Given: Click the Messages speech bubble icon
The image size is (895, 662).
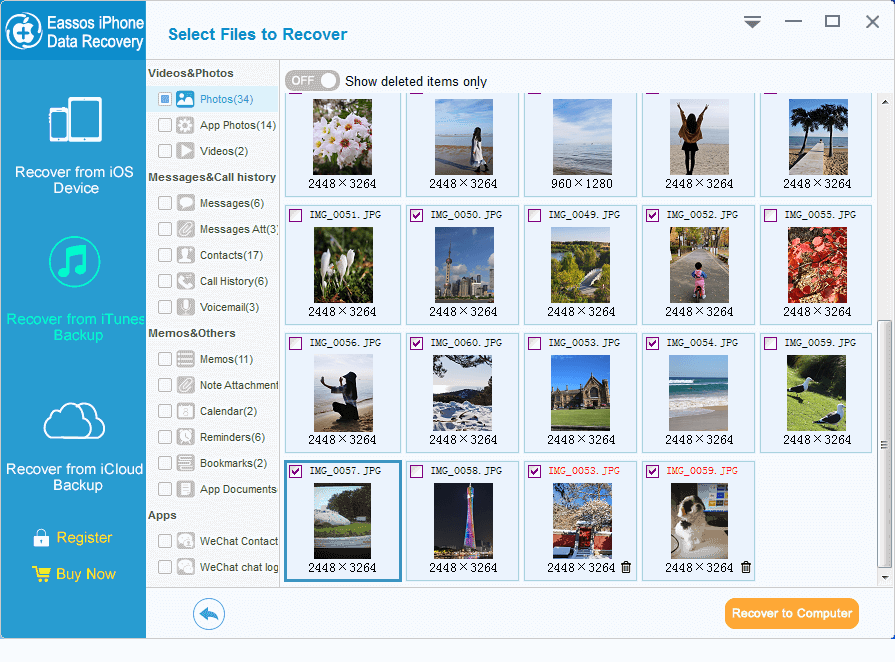Looking at the screenshot, I should pos(185,203).
